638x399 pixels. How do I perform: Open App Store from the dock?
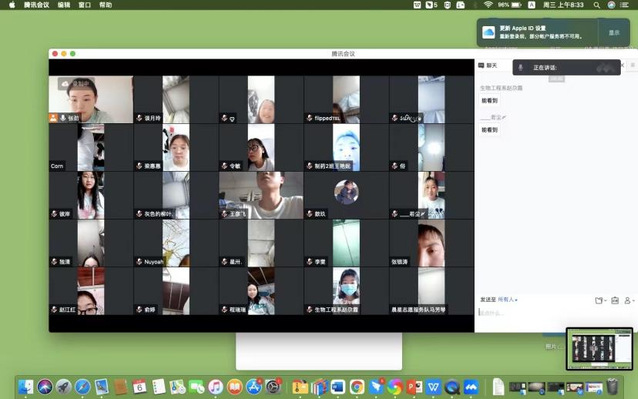tap(254, 387)
